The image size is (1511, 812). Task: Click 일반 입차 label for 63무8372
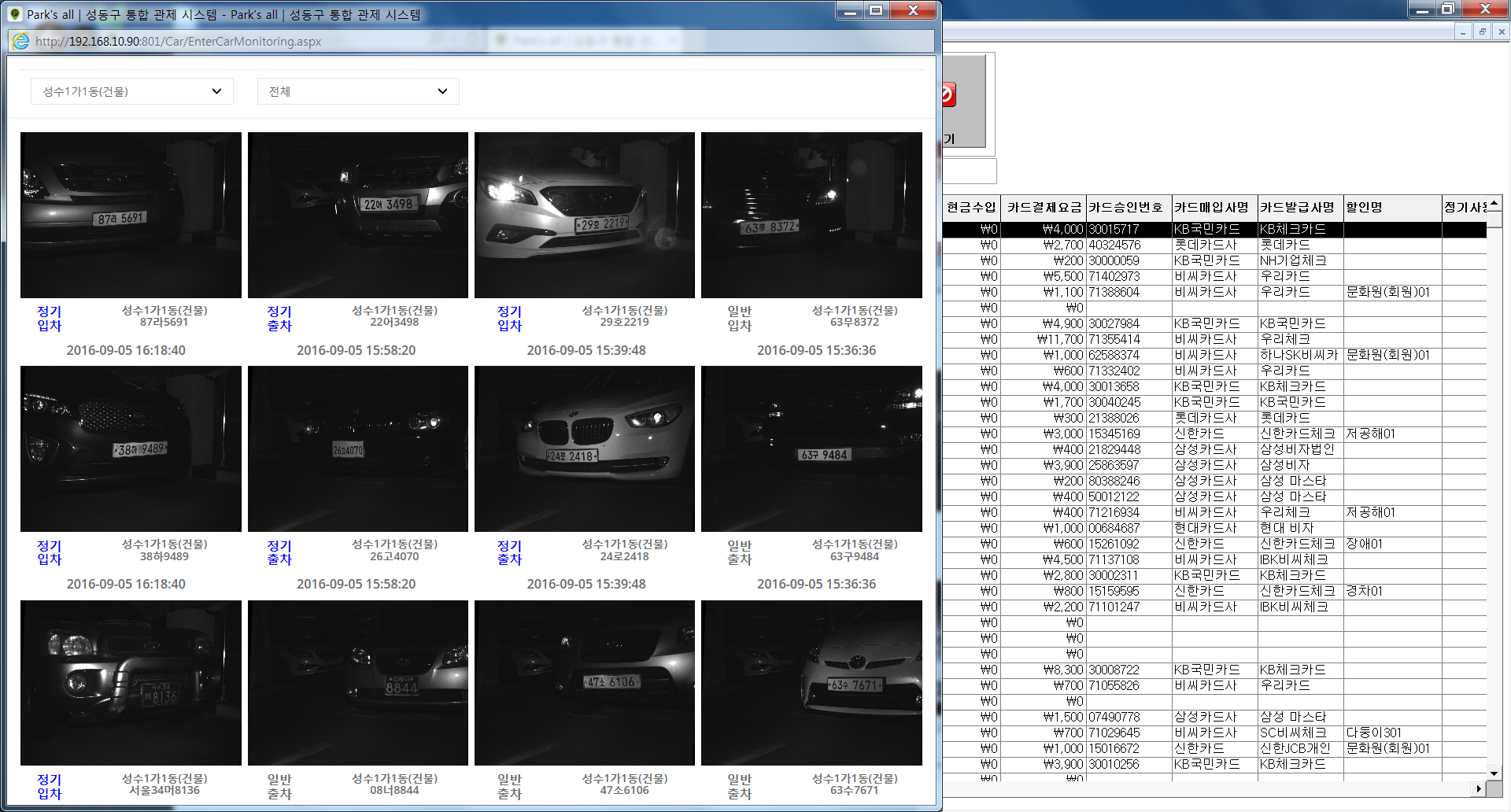tap(740, 319)
